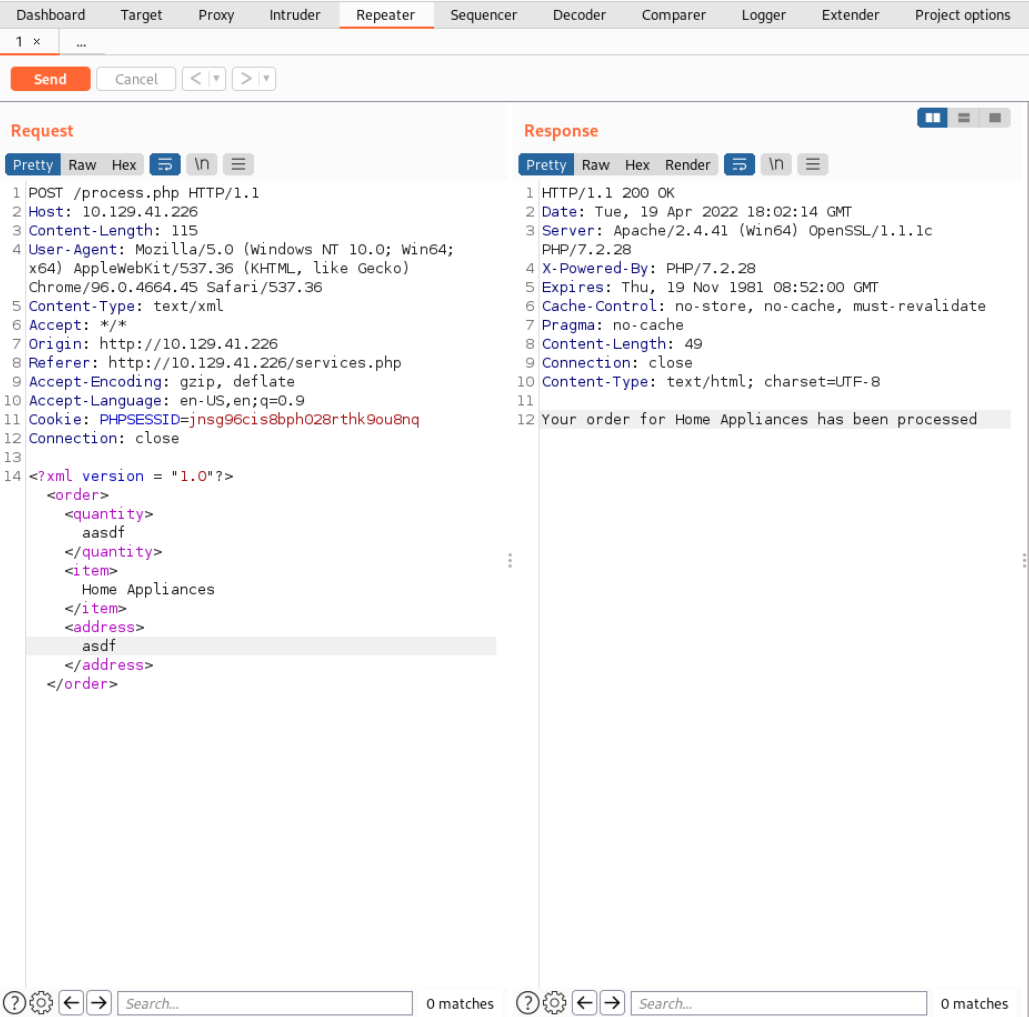Jump to previous match in Request
The width and height of the screenshot is (1029, 1017).
[x=72, y=1003]
